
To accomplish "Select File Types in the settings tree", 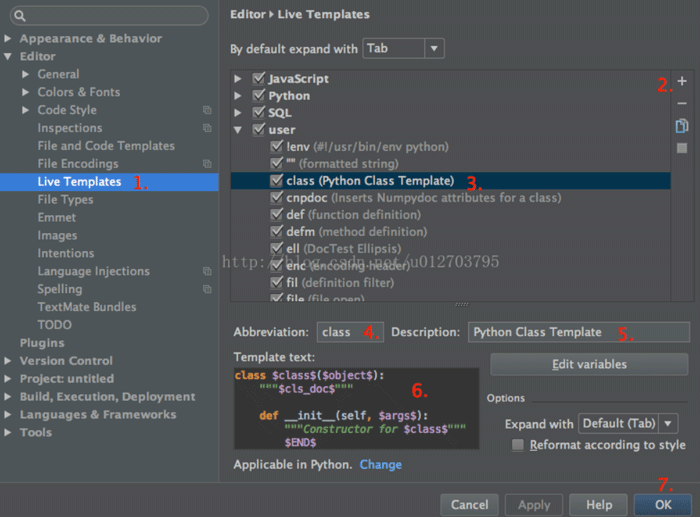I will point(65,200).
